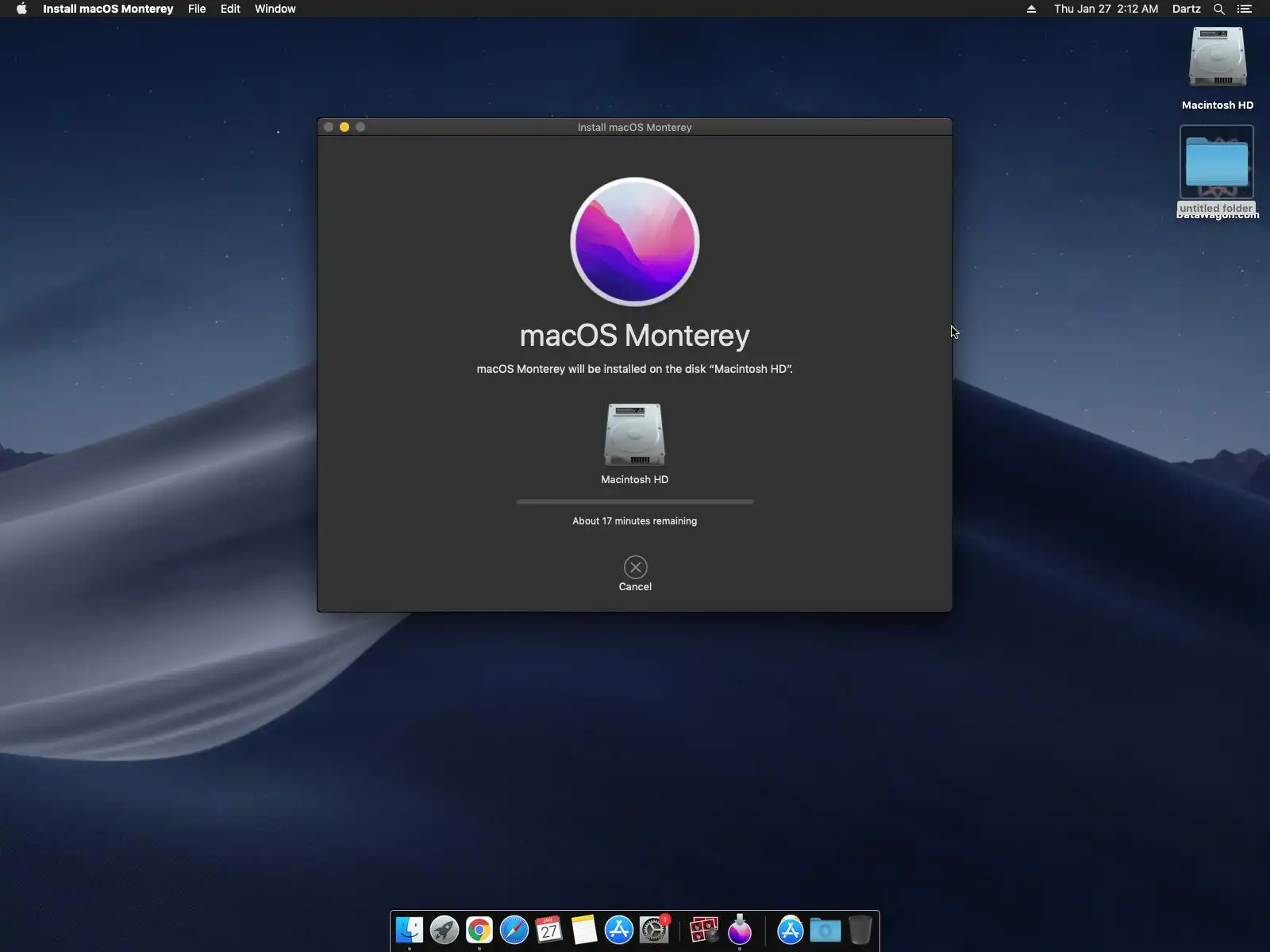Open Calendar from the Dock

point(549,930)
